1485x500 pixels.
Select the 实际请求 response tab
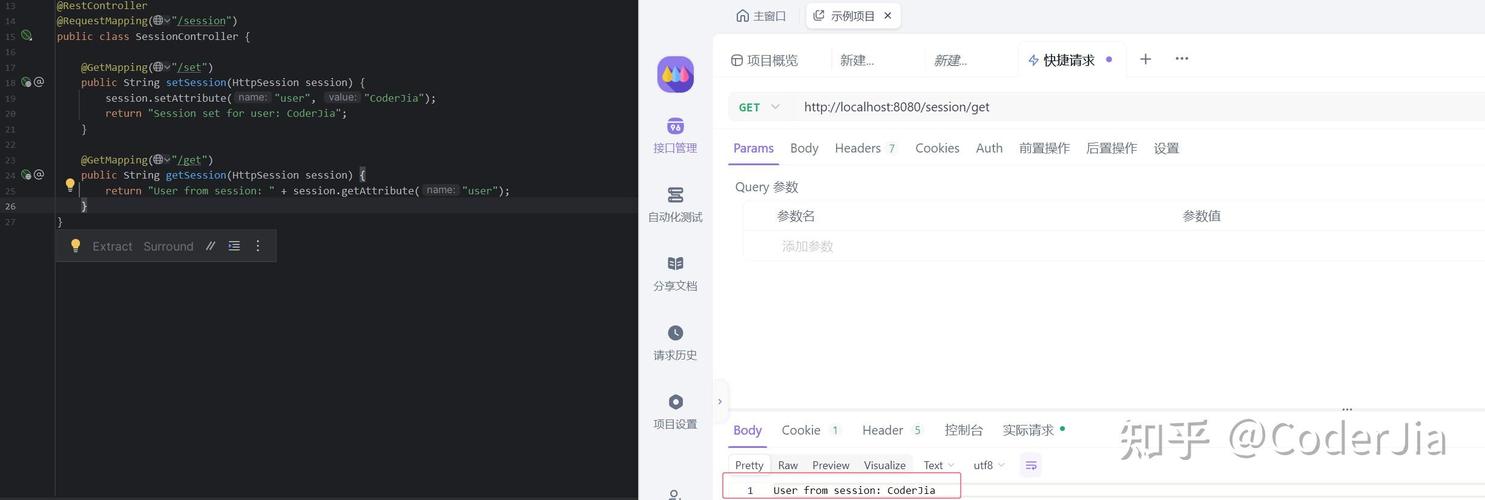[1034, 430]
